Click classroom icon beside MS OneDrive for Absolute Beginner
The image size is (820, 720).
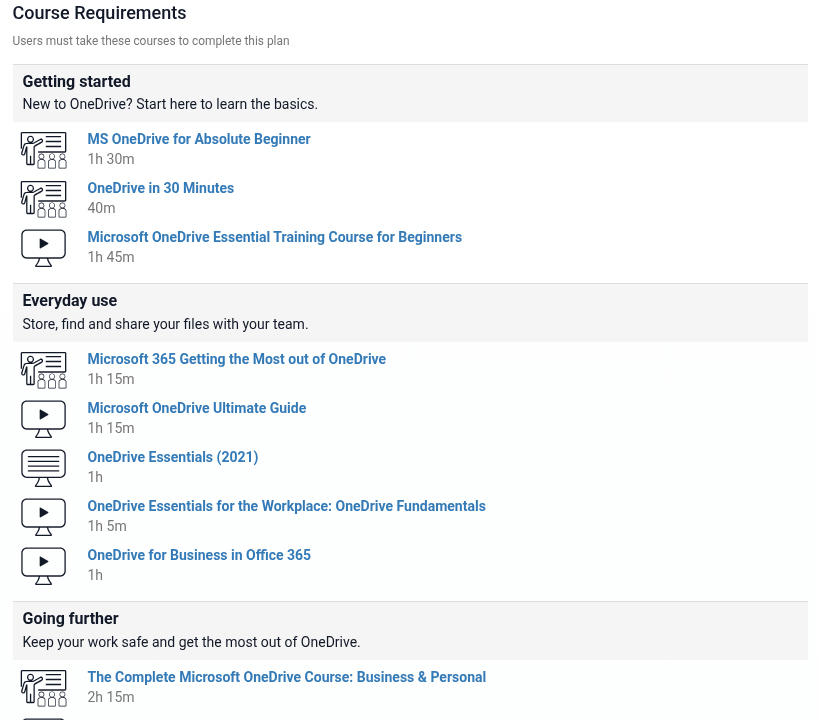click(x=43, y=150)
